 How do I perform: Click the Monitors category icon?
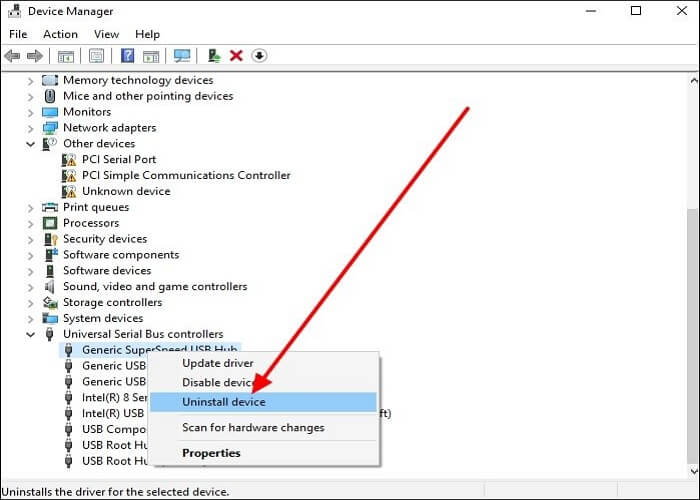coord(50,112)
